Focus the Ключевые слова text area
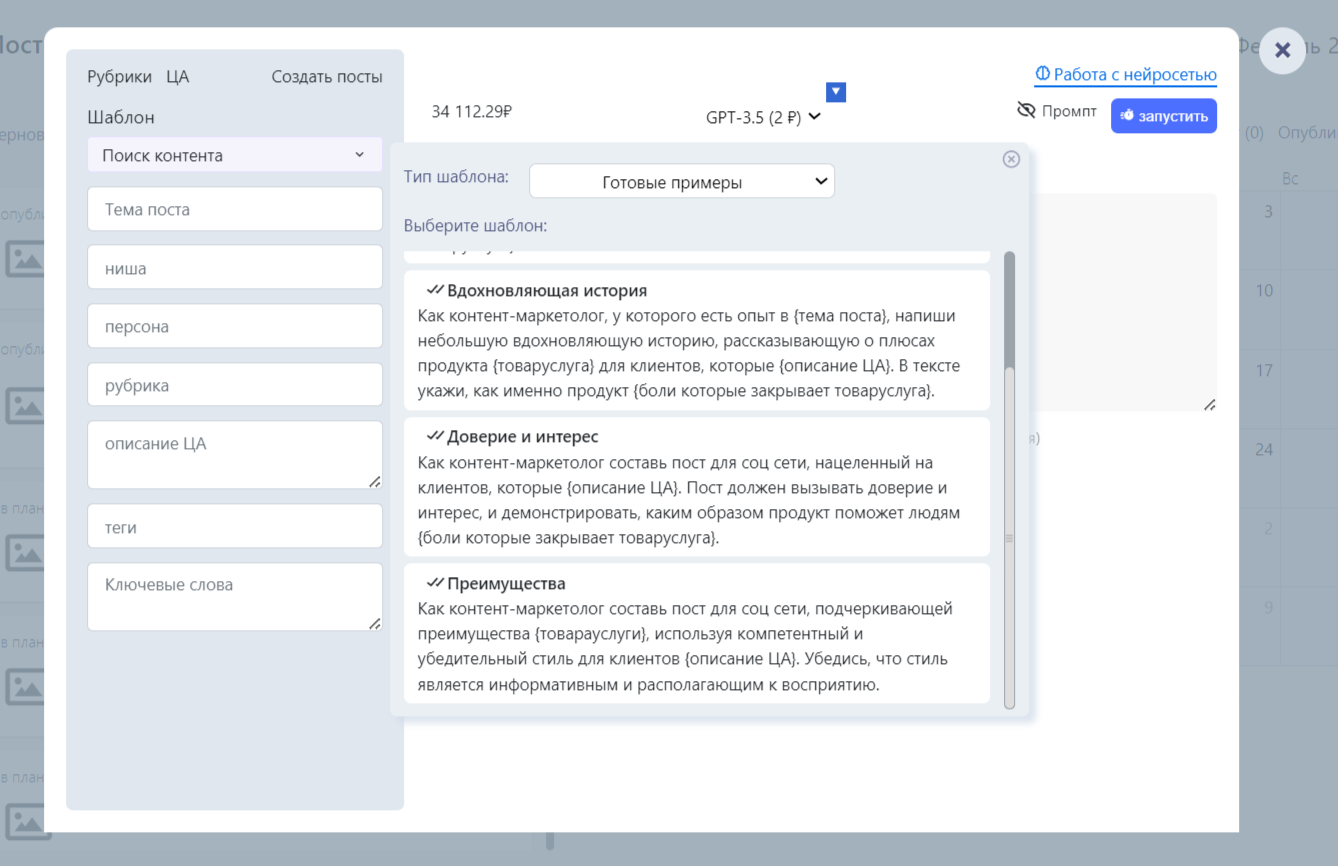1338x866 pixels. (235, 597)
